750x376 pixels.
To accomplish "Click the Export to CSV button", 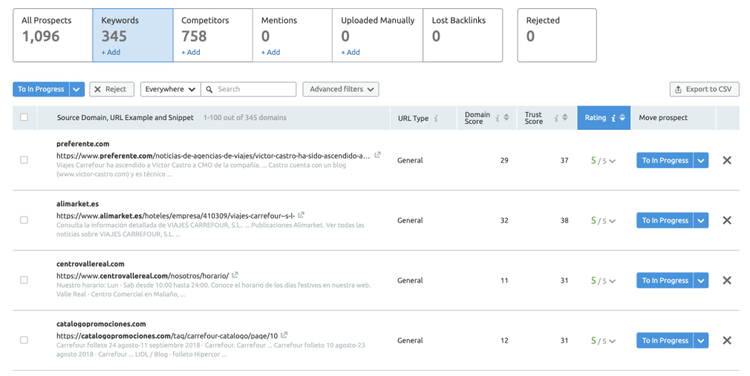I will 704,89.
